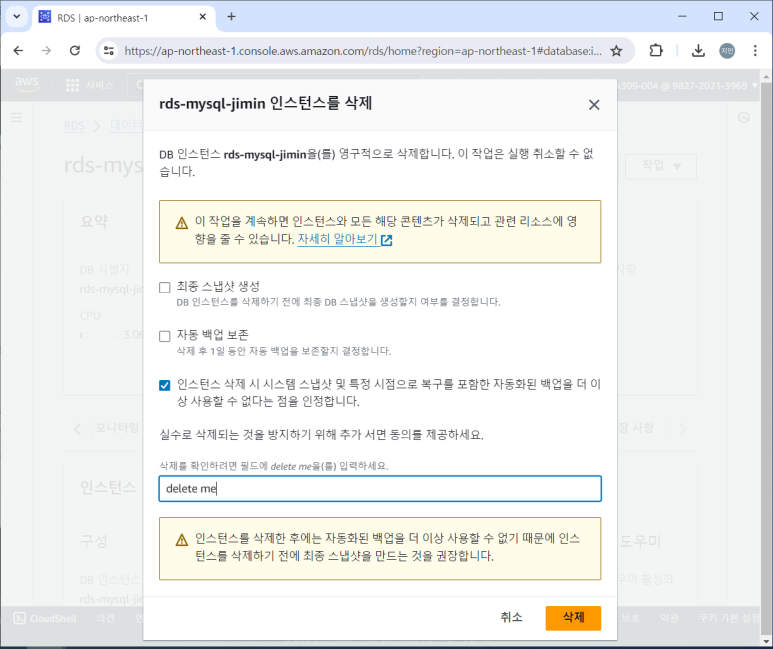This screenshot has width=773, height=649.
Task: Click next tabs chevron on the right
Action: [x=683, y=429]
